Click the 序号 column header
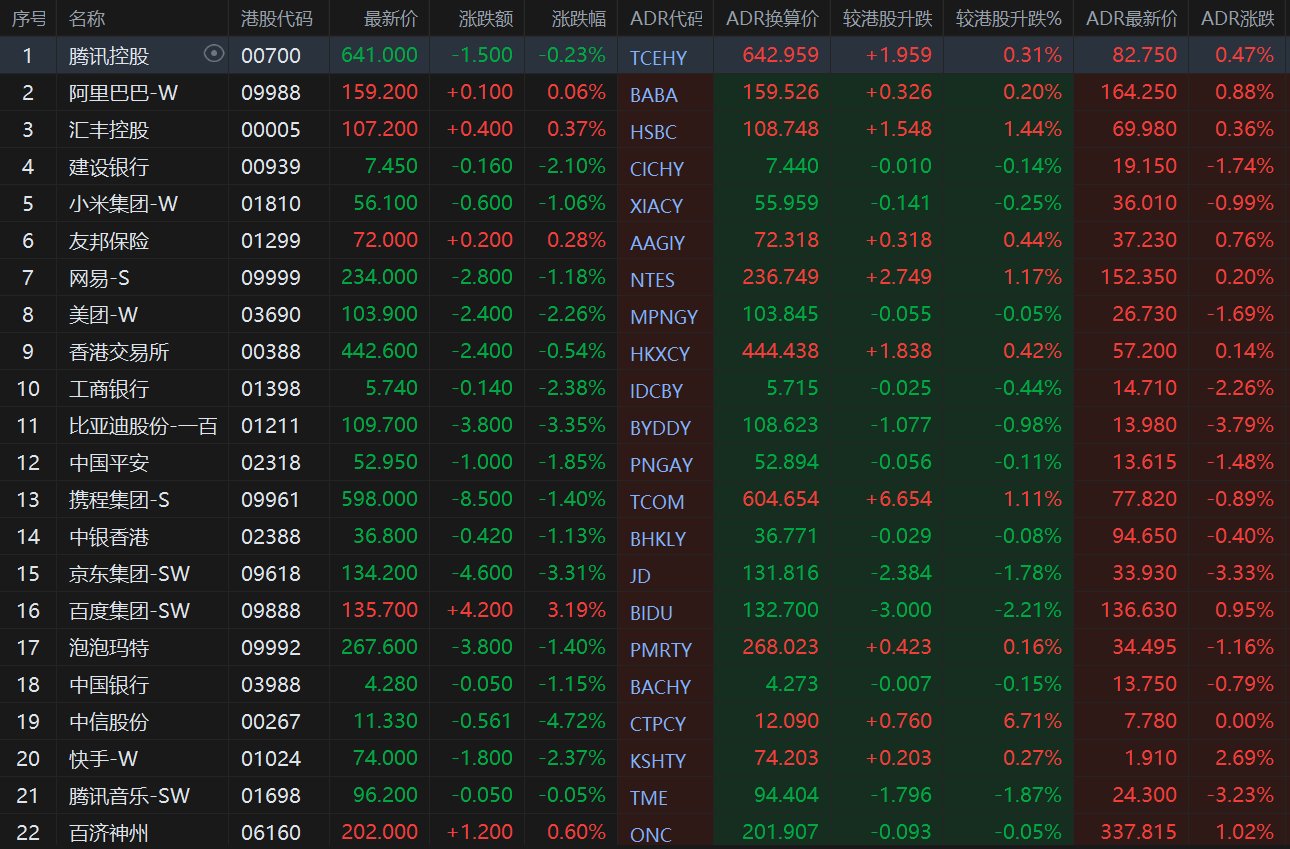The image size is (1290, 849). coord(27,18)
